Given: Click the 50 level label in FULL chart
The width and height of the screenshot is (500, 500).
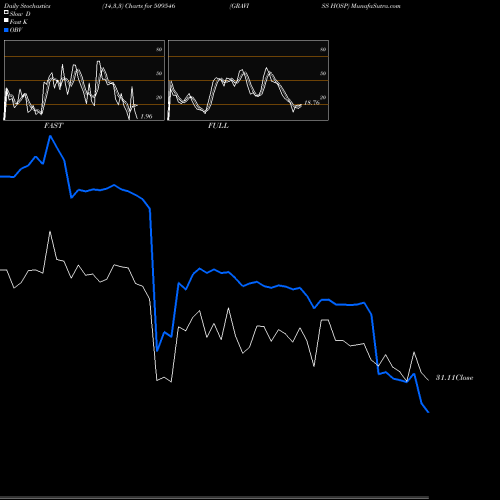Looking at the screenshot, I should (323, 73).
